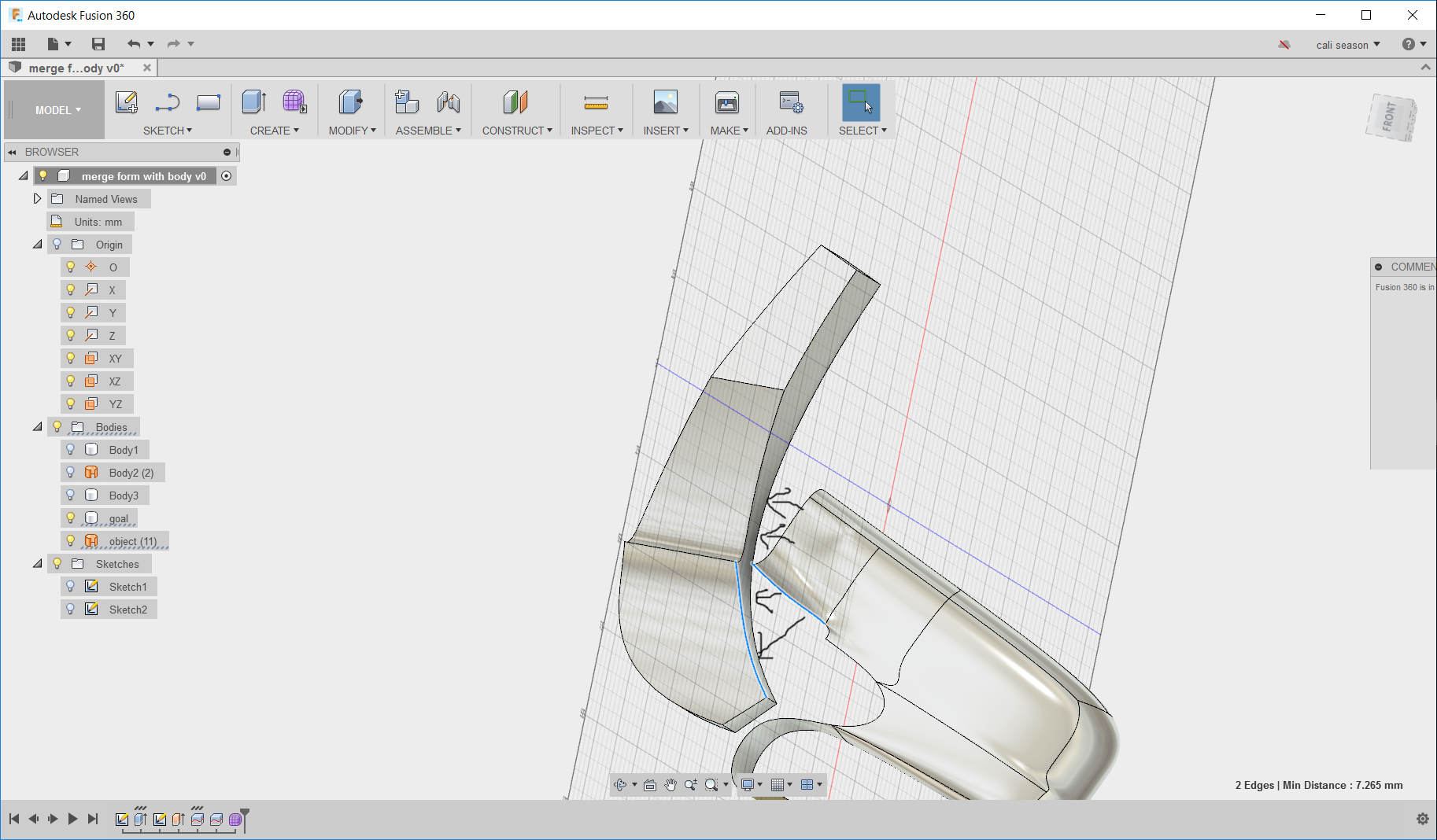The image size is (1437, 840).
Task: Click the Measure tool under Inspect
Action: pyautogui.click(x=596, y=102)
